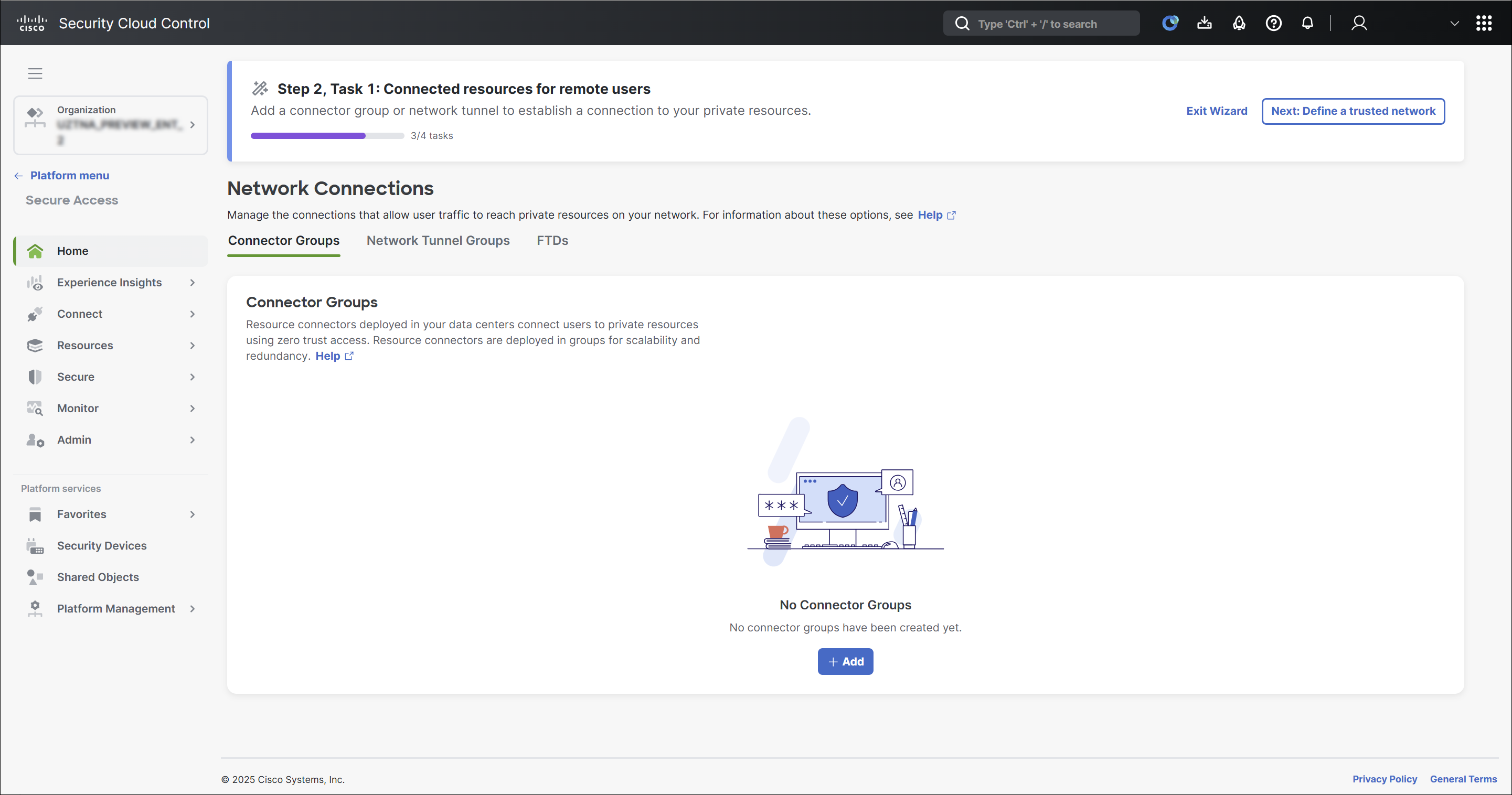Click the Platform Management icon
Image resolution: width=1512 pixels, height=795 pixels.
click(x=35, y=608)
